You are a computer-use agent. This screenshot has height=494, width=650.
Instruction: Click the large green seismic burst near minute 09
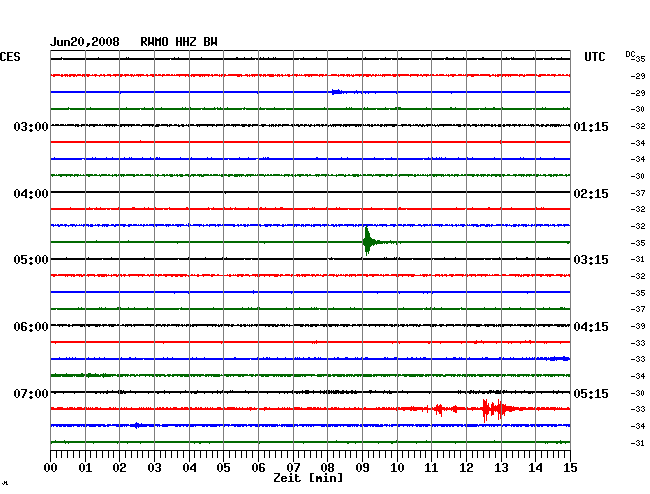click(368, 242)
